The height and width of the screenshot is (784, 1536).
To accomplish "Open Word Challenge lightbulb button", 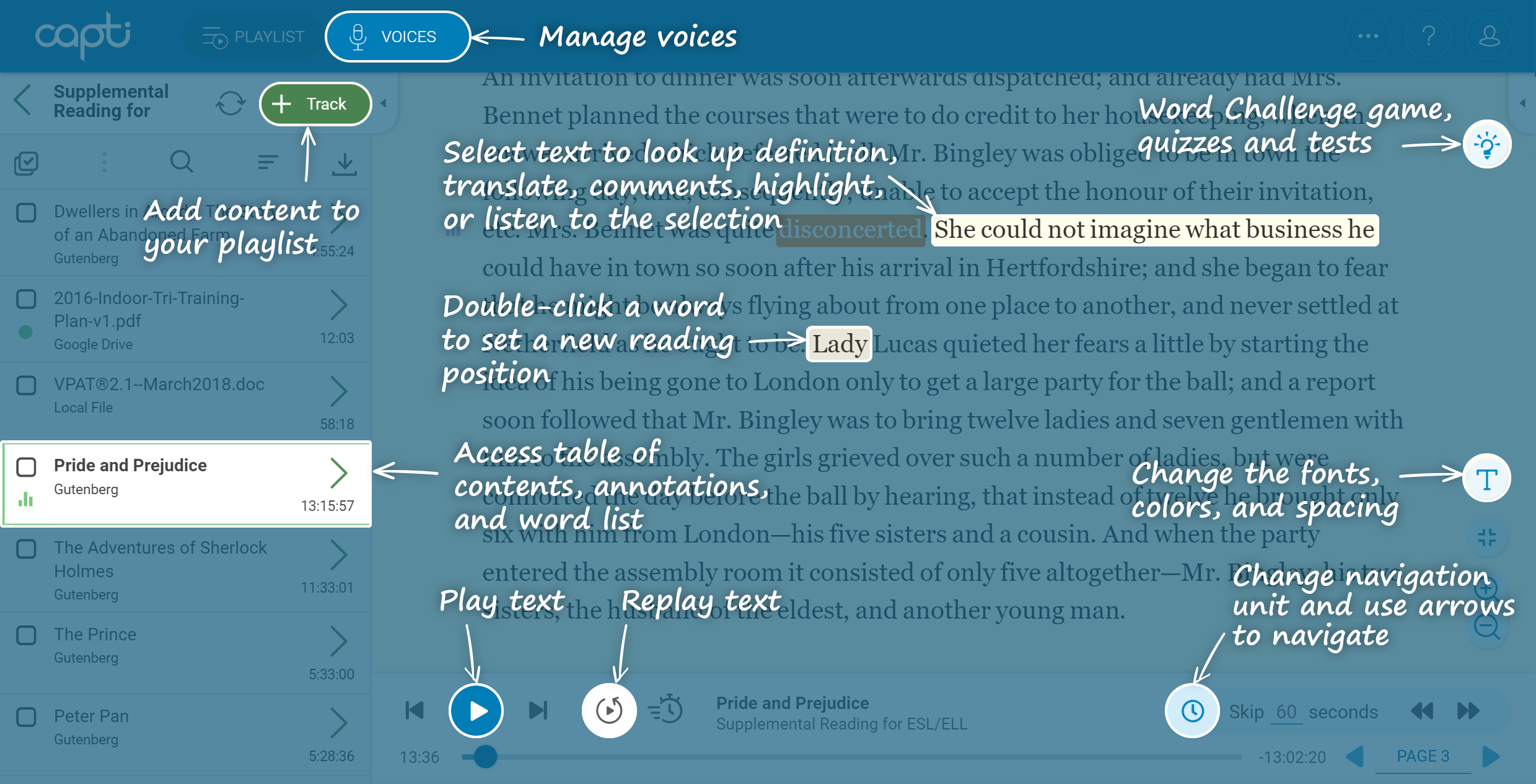I will tap(1487, 144).
